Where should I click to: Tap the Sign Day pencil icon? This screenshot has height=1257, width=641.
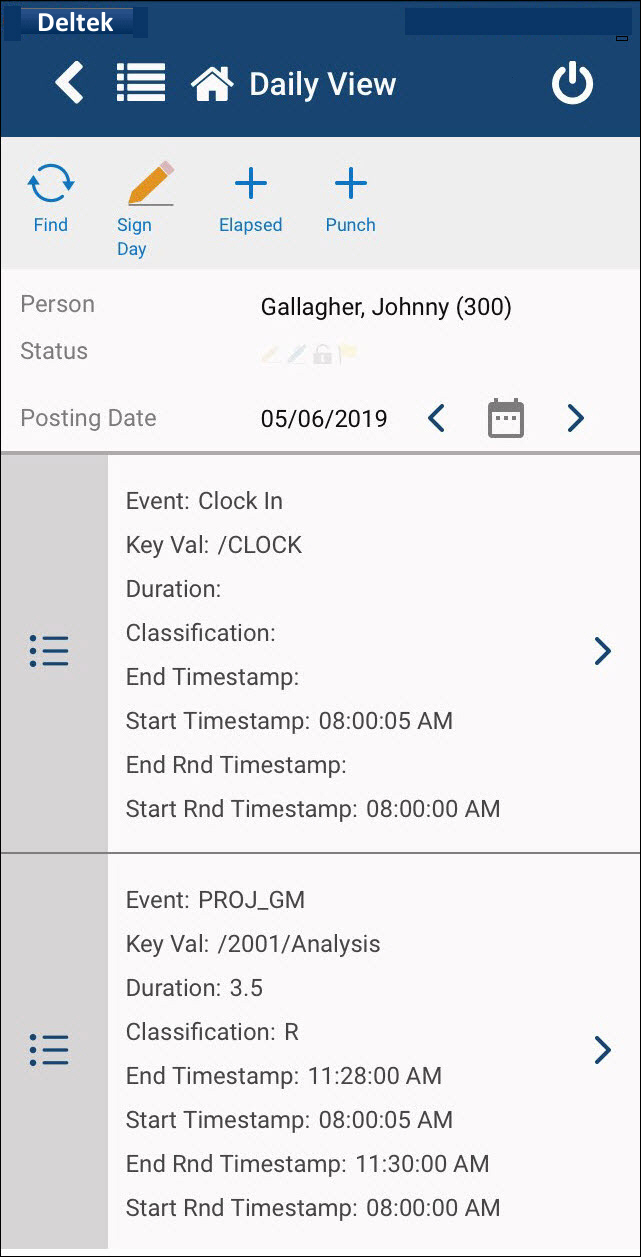(x=150, y=184)
